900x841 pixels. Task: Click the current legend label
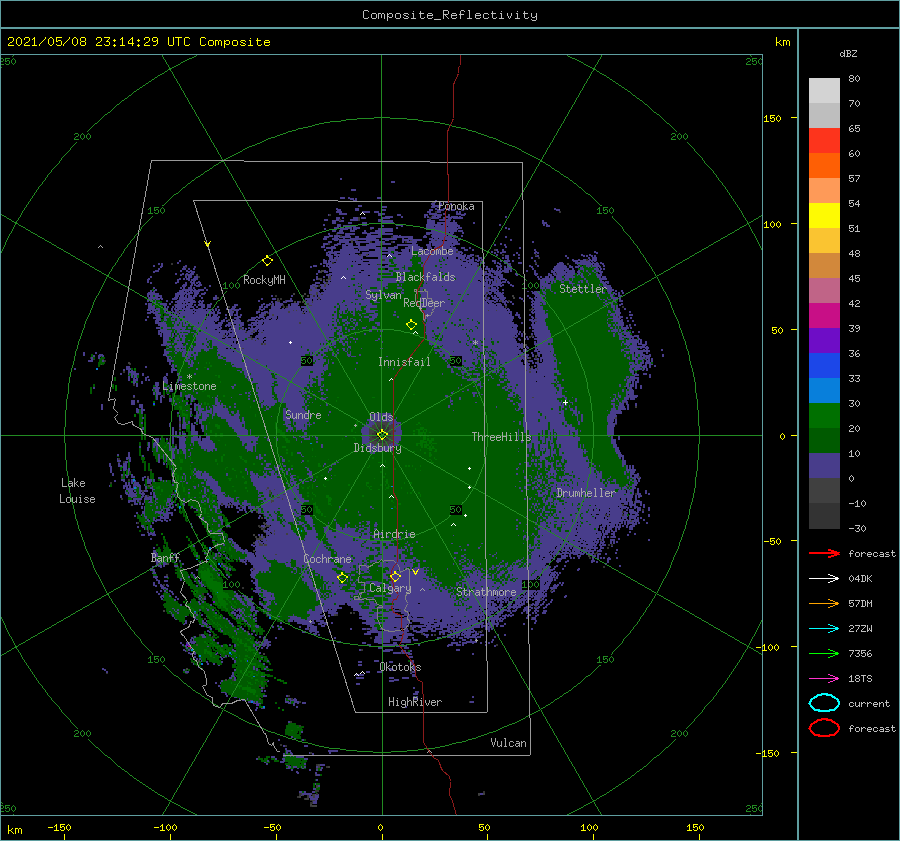869,703
